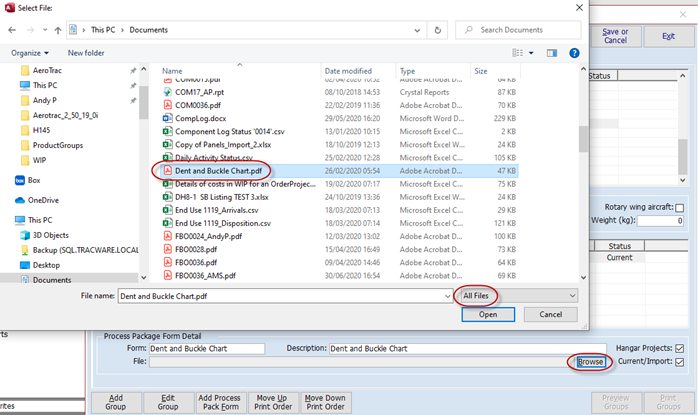Toggle the Hangar Projects checkbox
Viewport: 698px width, 415px height.
click(680, 348)
